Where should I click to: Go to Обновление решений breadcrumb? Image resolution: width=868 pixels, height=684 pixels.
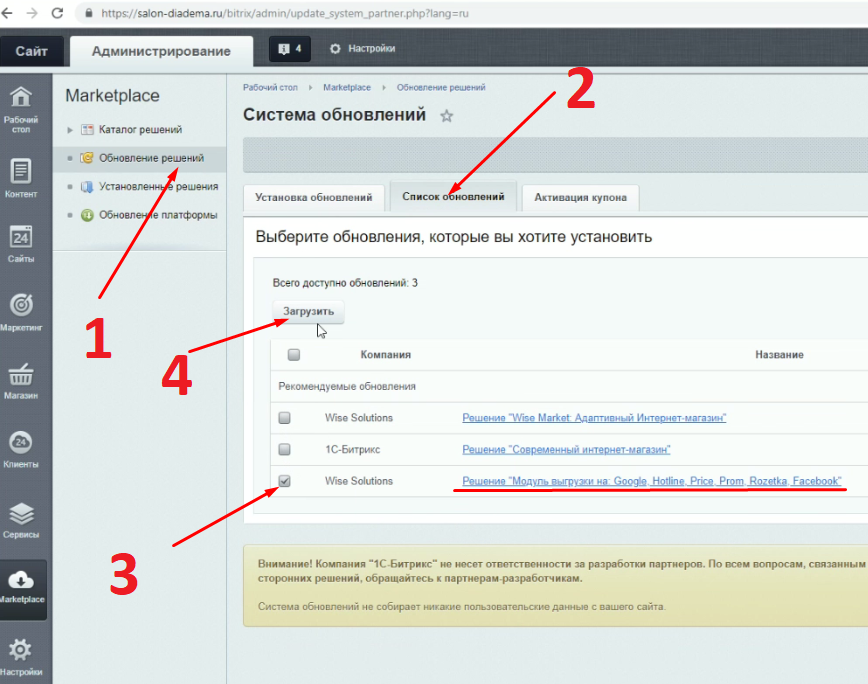(x=441, y=87)
